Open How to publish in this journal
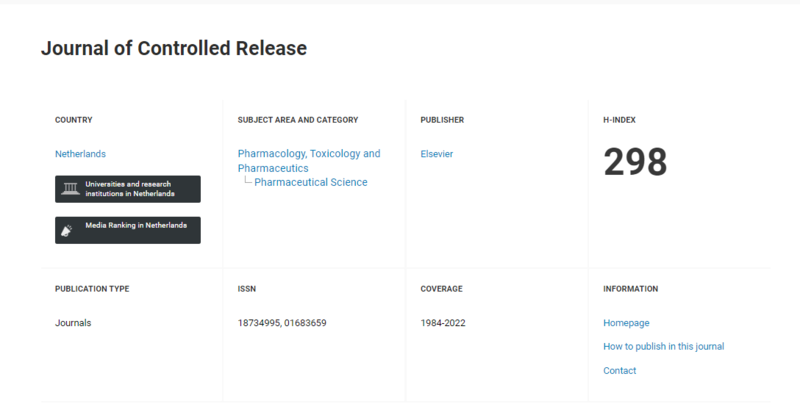 (x=663, y=346)
